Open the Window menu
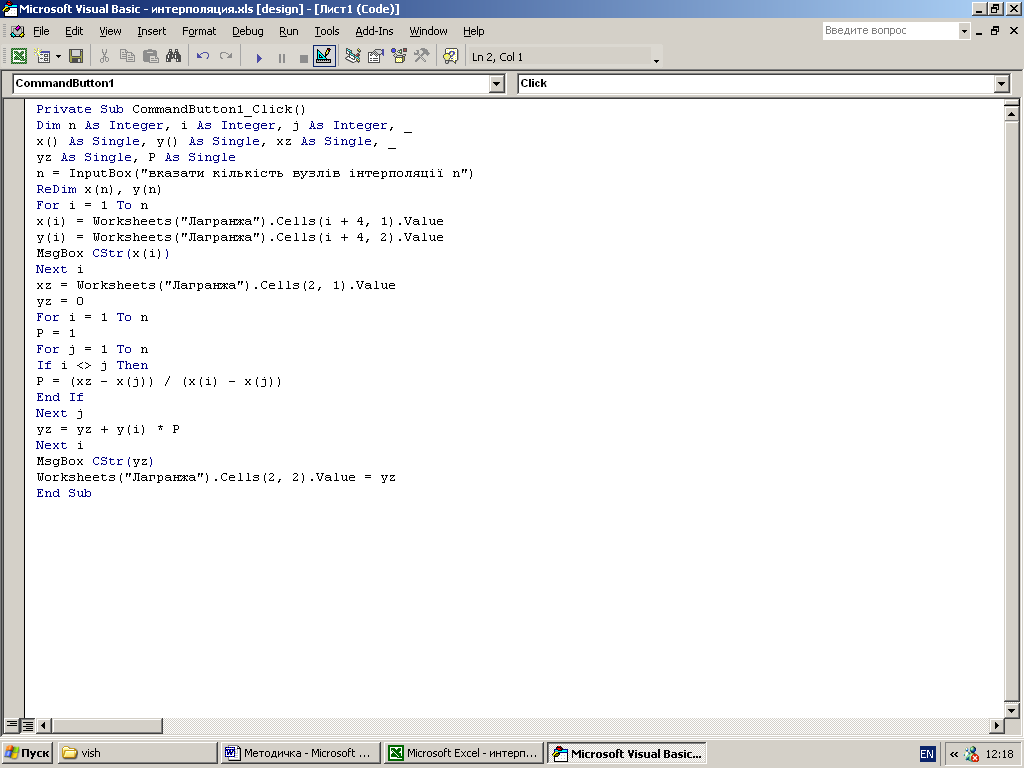 click(428, 31)
